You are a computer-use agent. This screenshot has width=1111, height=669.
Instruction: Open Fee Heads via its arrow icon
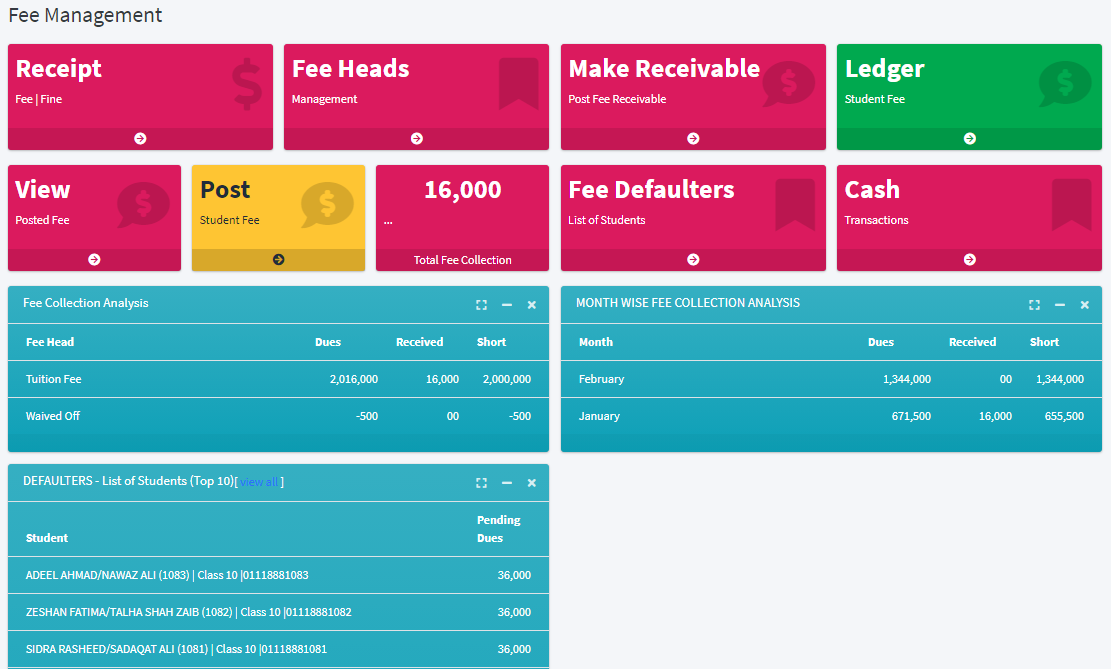click(x=417, y=139)
